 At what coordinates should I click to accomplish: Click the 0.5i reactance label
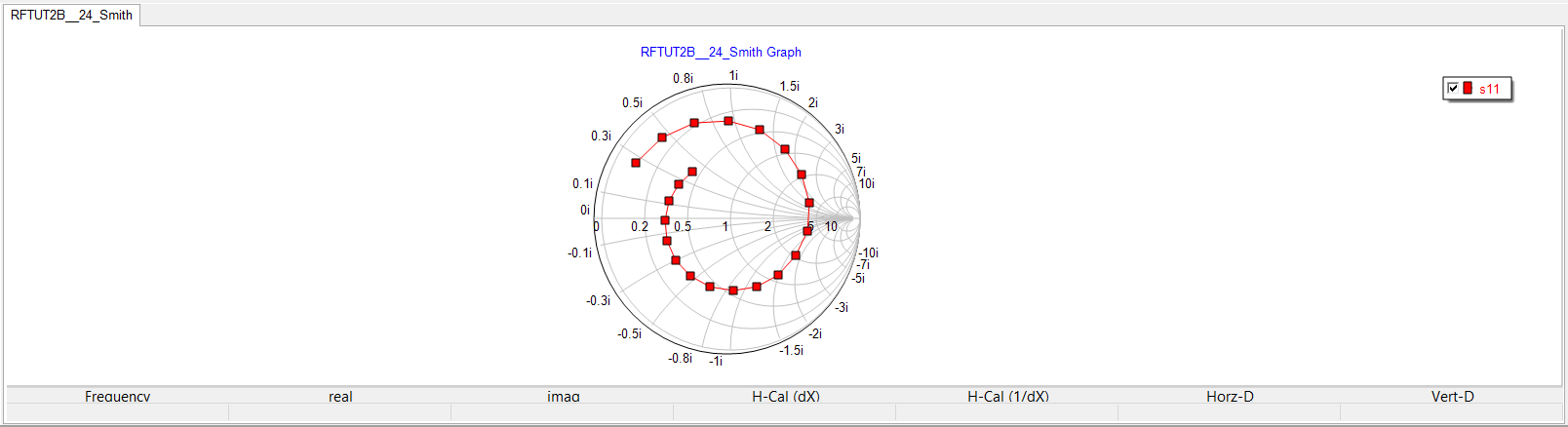(x=632, y=102)
